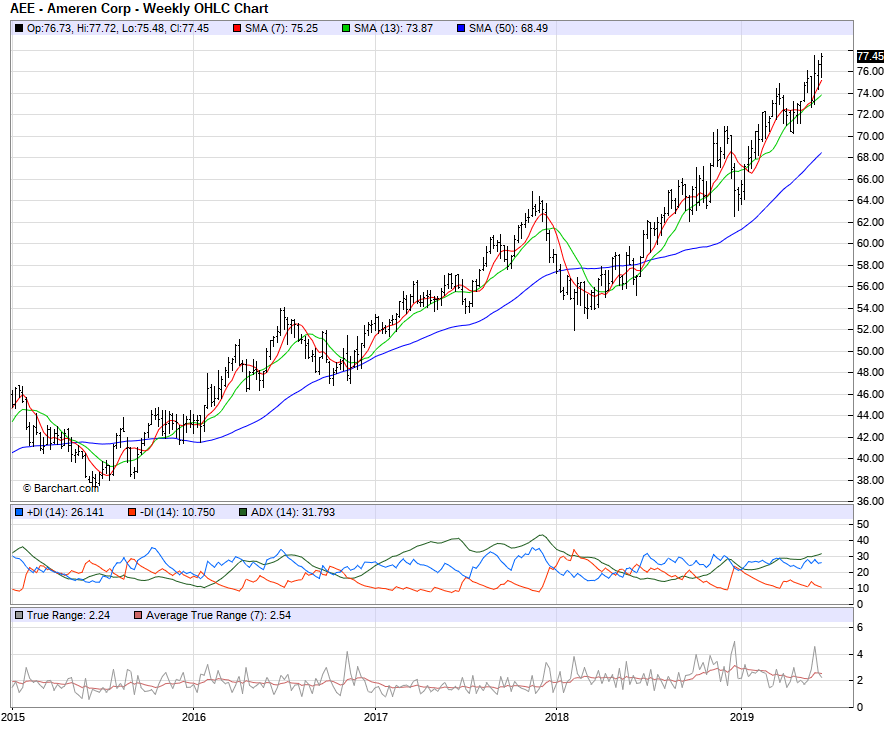The height and width of the screenshot is (748, 895).
Task: Click the 30 label on the ADX panel axis
Action: tap(863, 556)
